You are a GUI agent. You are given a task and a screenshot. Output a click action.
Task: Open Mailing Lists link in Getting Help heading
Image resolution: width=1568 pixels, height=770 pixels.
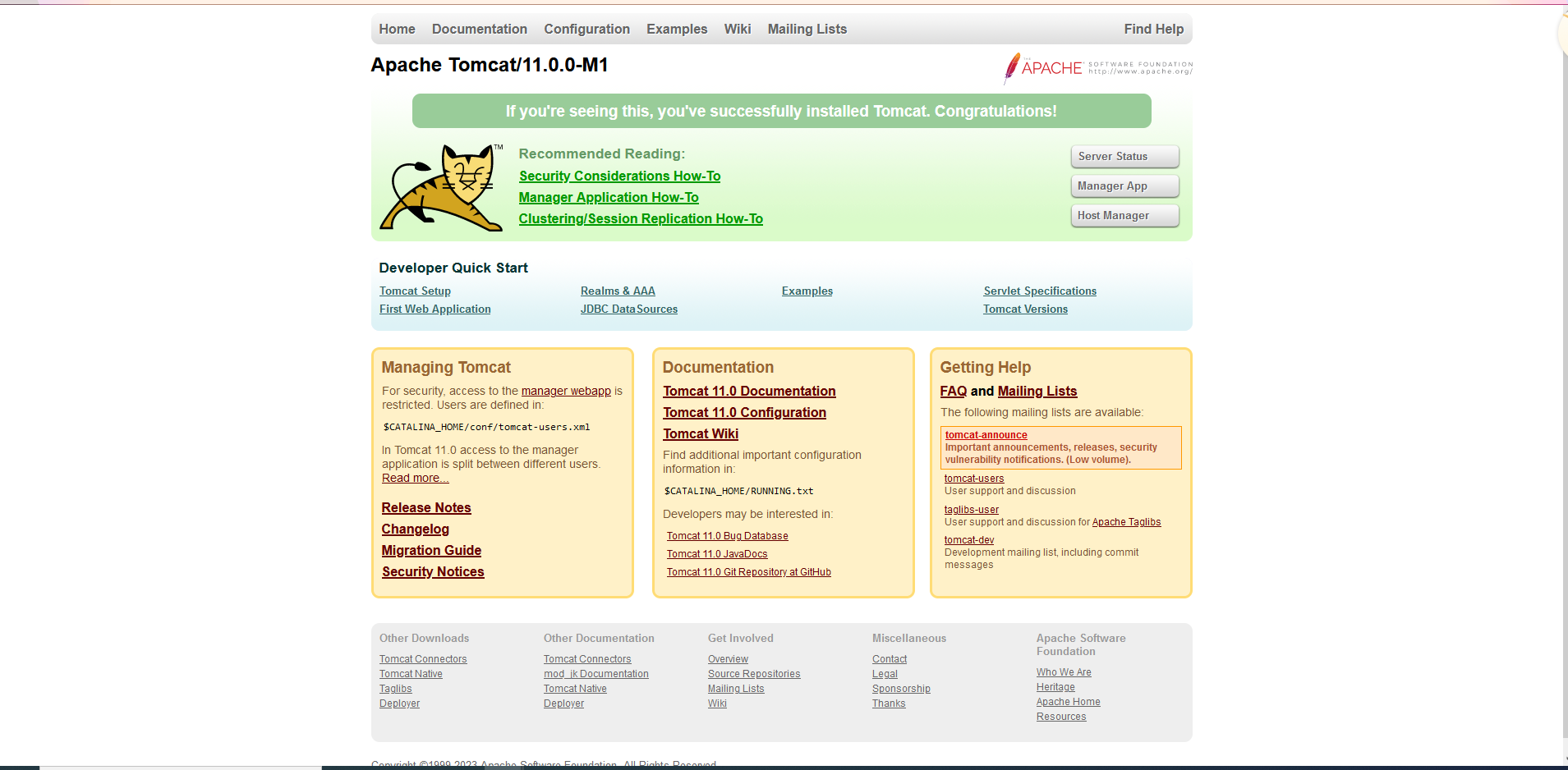point(1037,391)
